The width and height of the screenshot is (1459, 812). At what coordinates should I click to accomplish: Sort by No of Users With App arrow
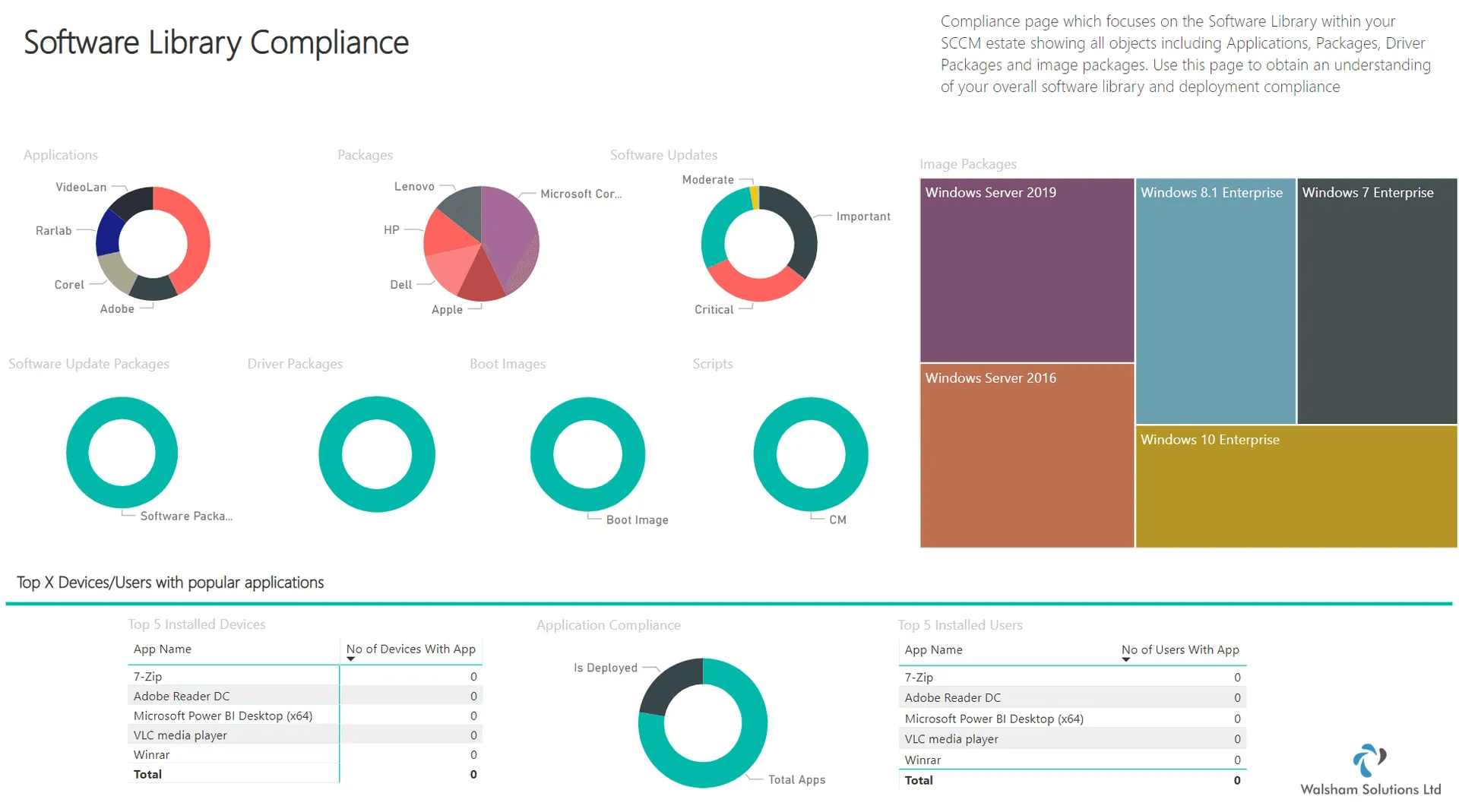pos(1126,659)
